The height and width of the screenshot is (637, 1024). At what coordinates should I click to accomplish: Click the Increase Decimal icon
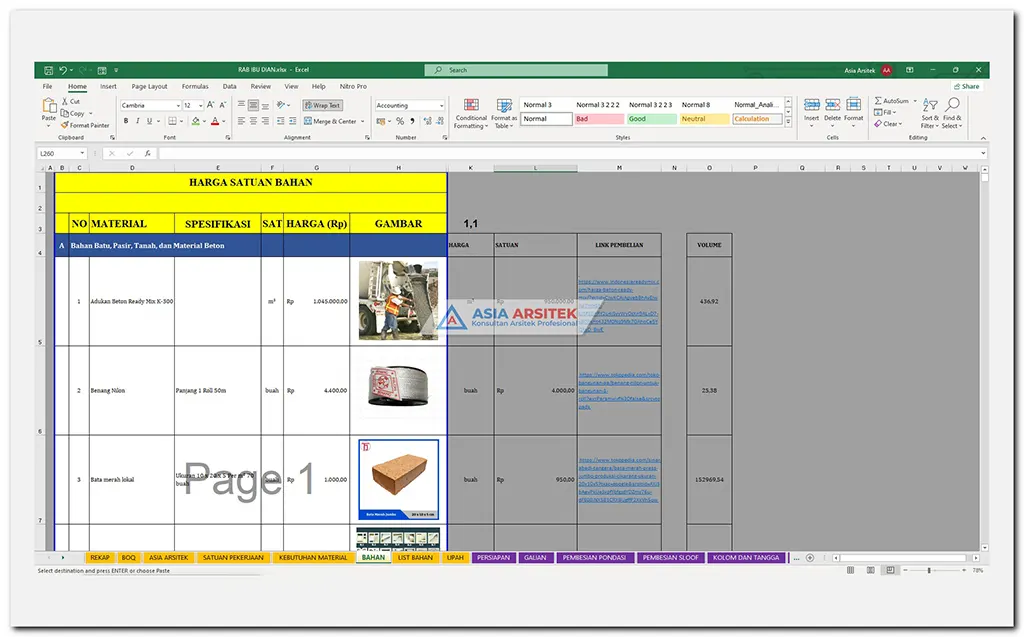click(x=428, y=122)
